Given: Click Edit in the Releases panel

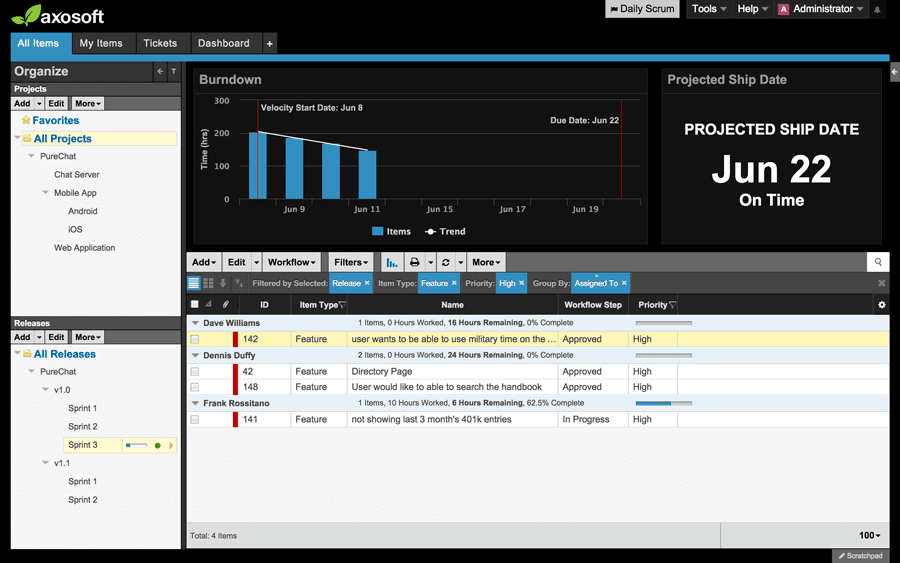Looking at the screenshot, I should pyautogui.click(x=56, y=337).
